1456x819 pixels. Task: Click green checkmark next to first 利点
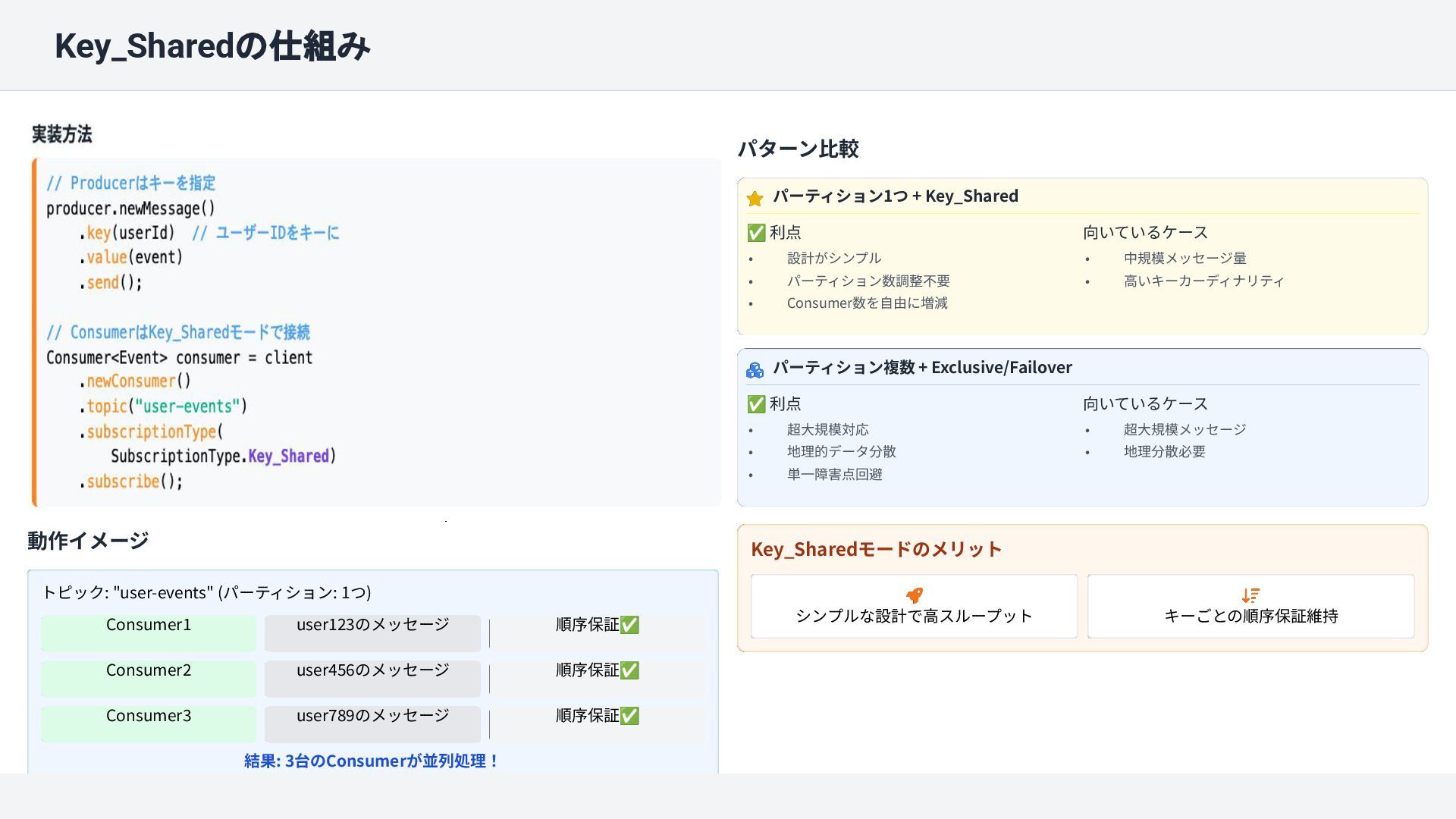pos(756,233)
